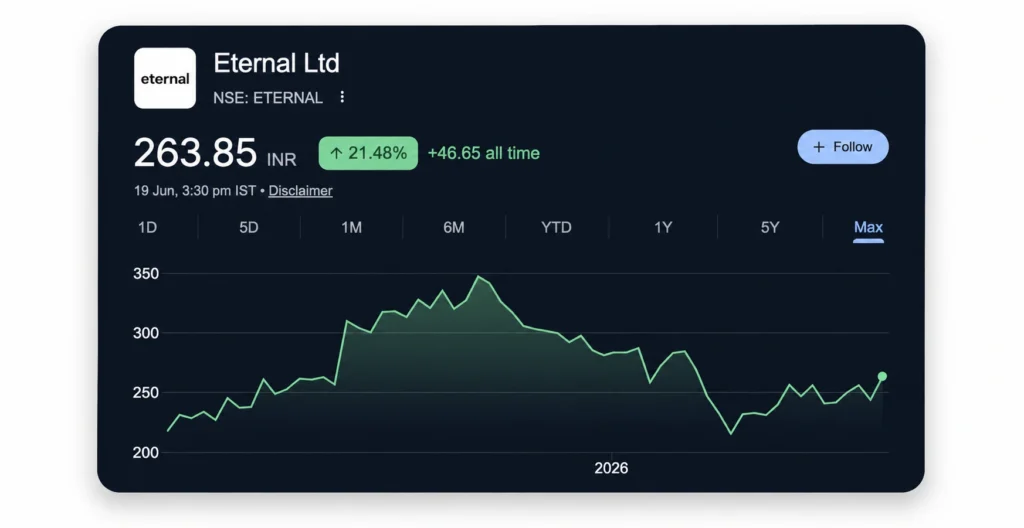This screenshot has height=528, width=1024.
Task: Click the eternal company logo
Action: click(x=165, y=78)
